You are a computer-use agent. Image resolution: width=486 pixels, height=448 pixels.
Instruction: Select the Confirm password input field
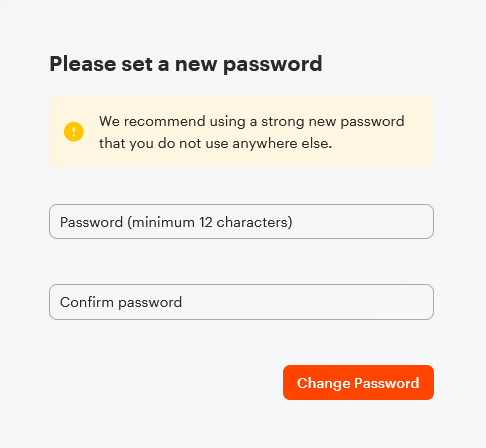pyautogui.click(x=241, y=302)
